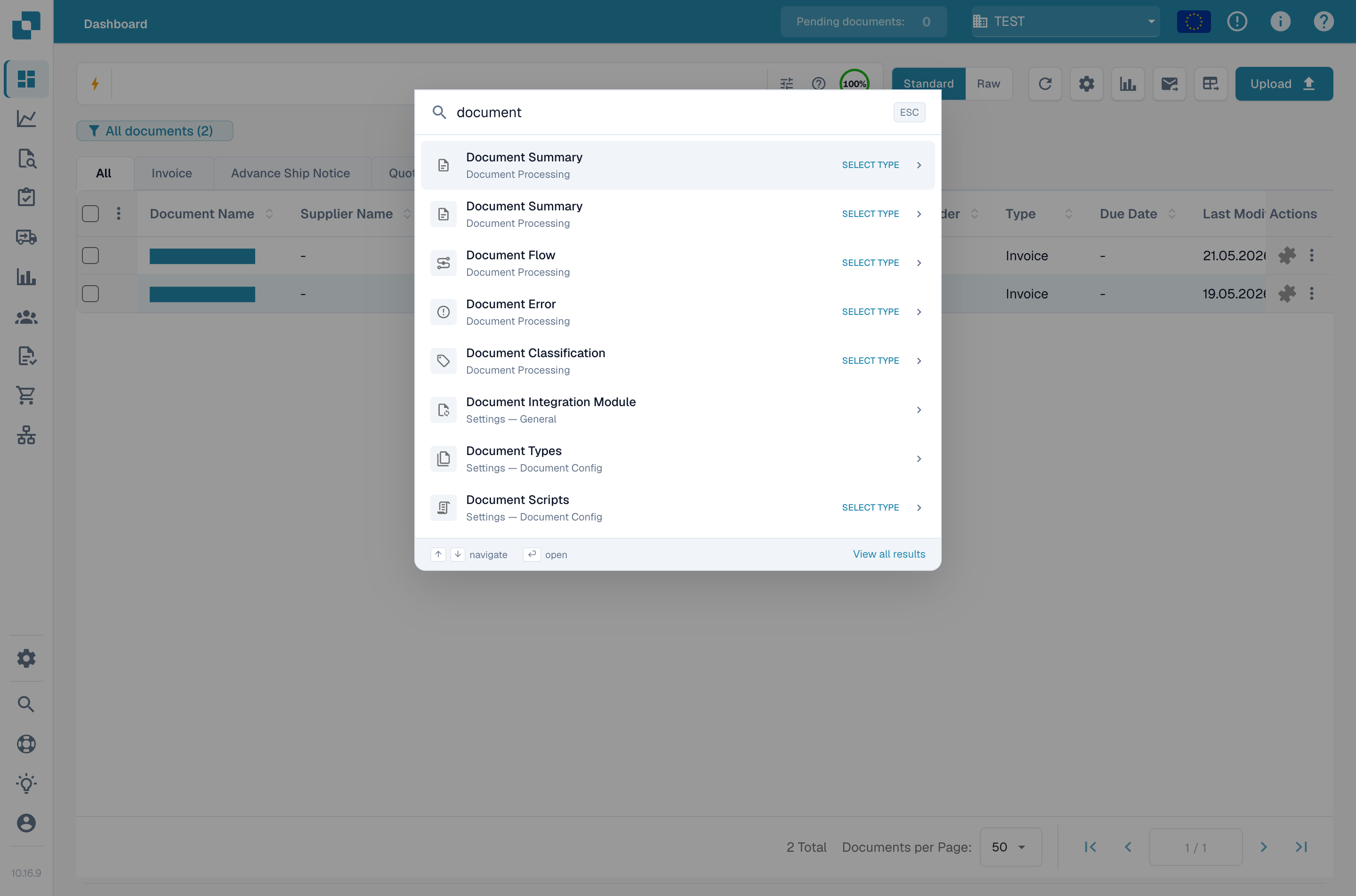Open the email icon in the toolbar
Viewport: 1356px width, 896px height.
pyautogui.click(x=1169, y=84)
